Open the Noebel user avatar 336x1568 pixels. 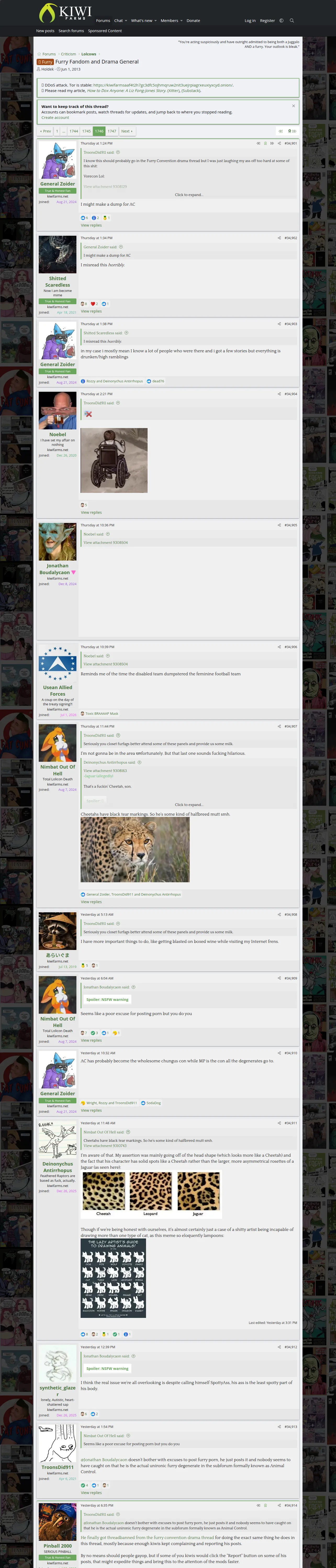pos(57,411)
